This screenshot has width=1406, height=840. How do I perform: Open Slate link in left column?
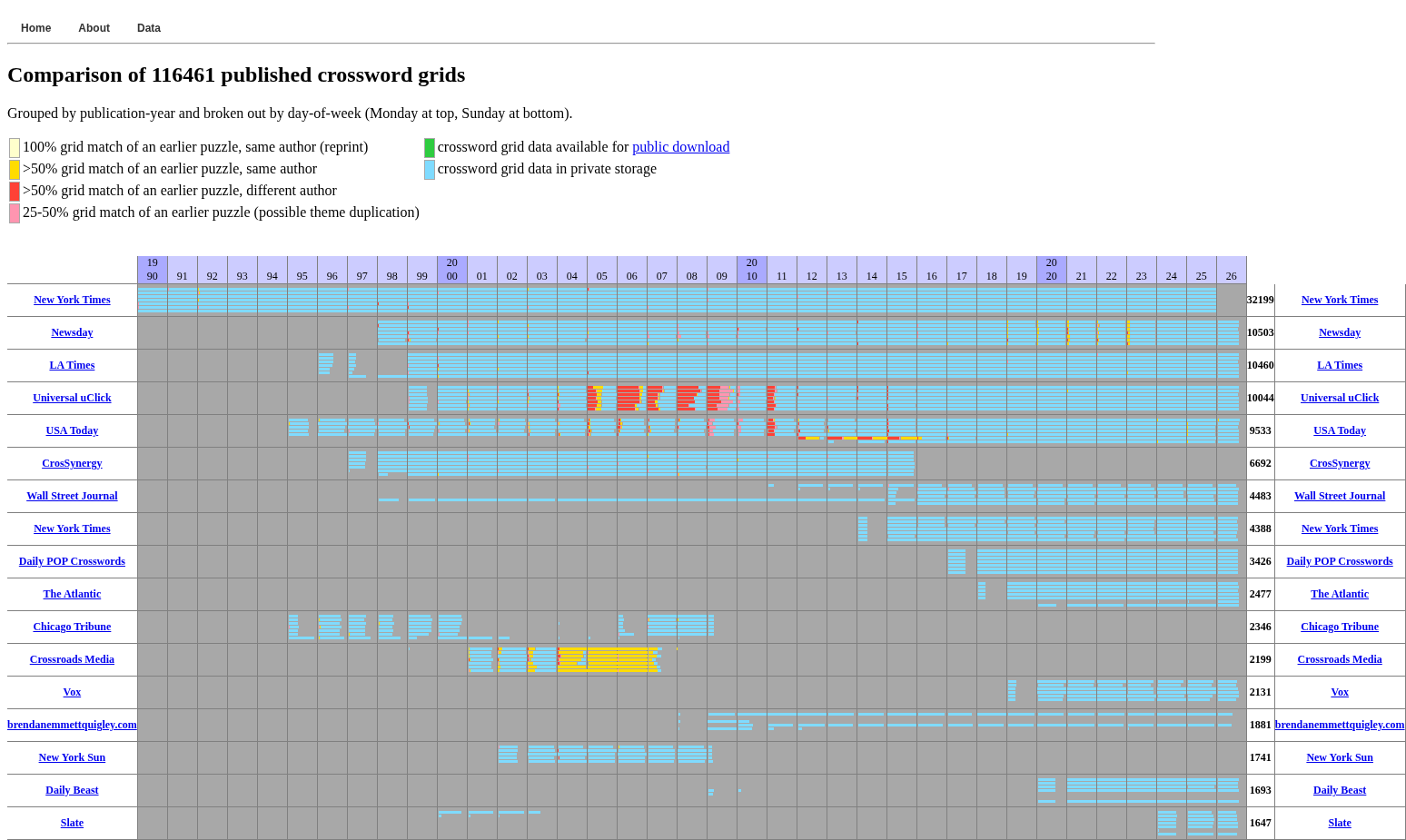tap(72, 823)
